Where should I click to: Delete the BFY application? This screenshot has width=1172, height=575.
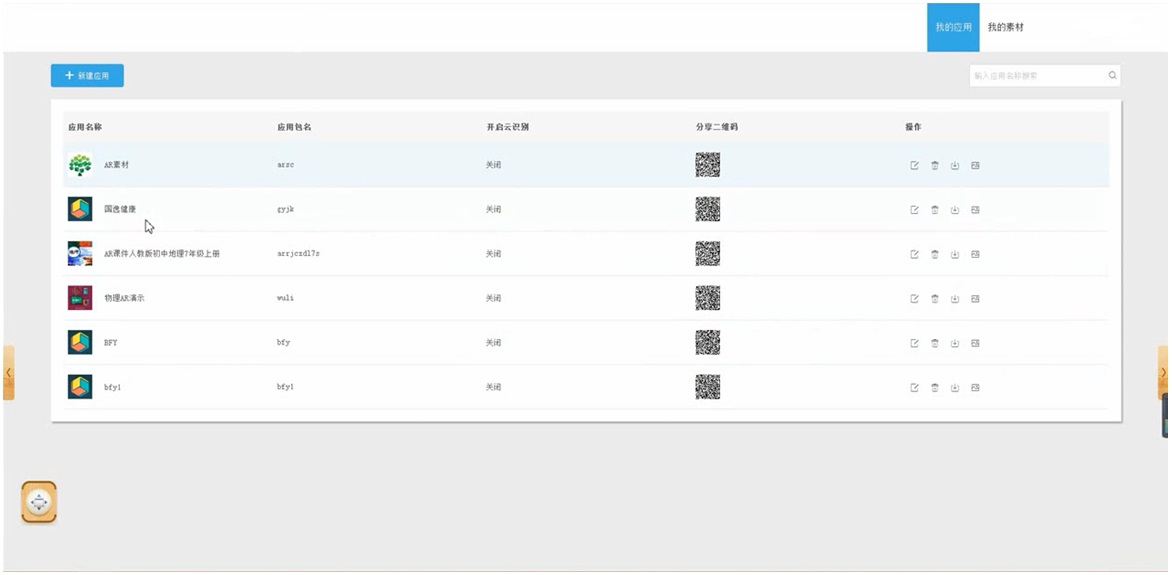tap(934, 343)
